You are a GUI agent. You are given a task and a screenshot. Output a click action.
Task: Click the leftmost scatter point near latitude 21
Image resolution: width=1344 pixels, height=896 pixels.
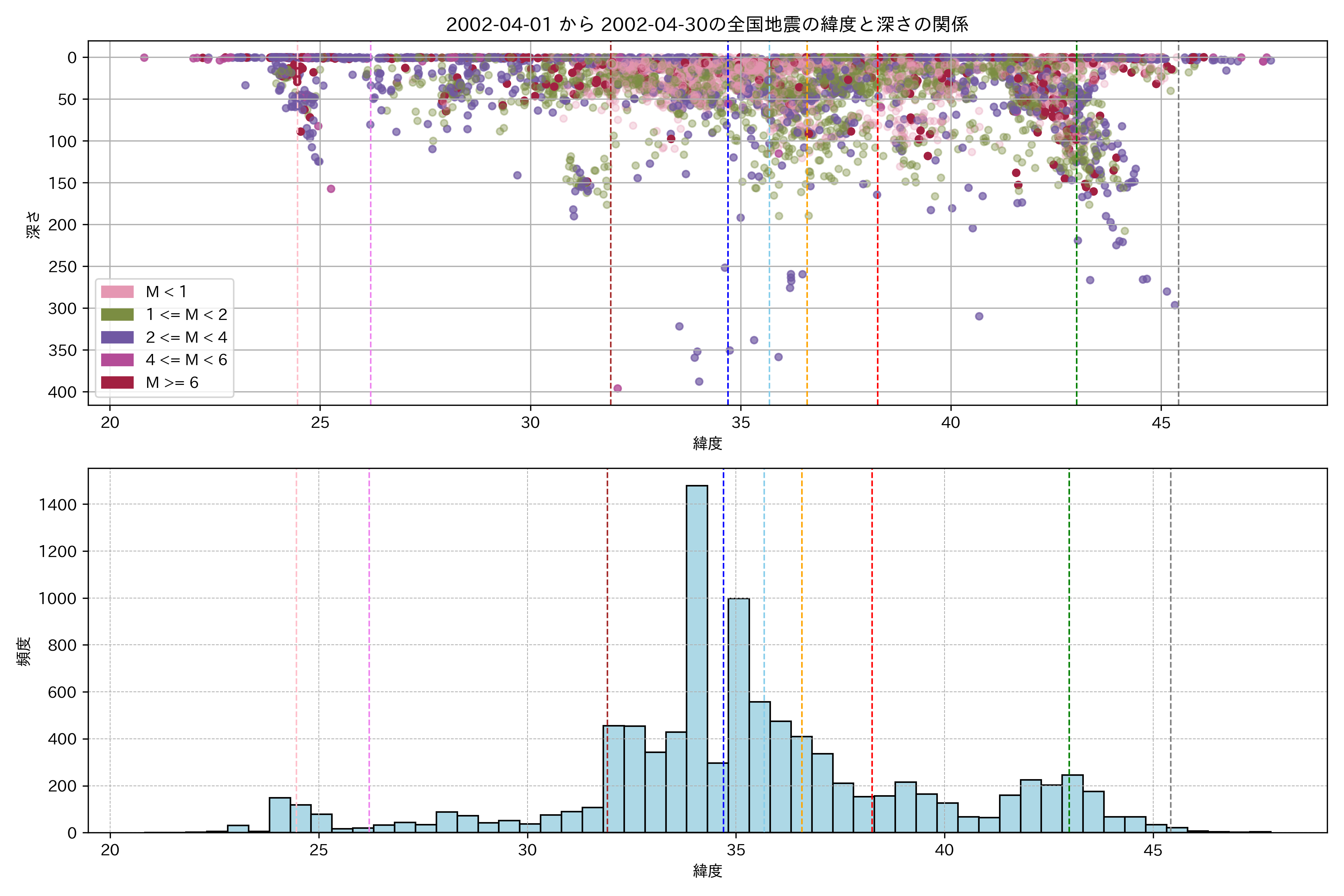coord(144,58)
